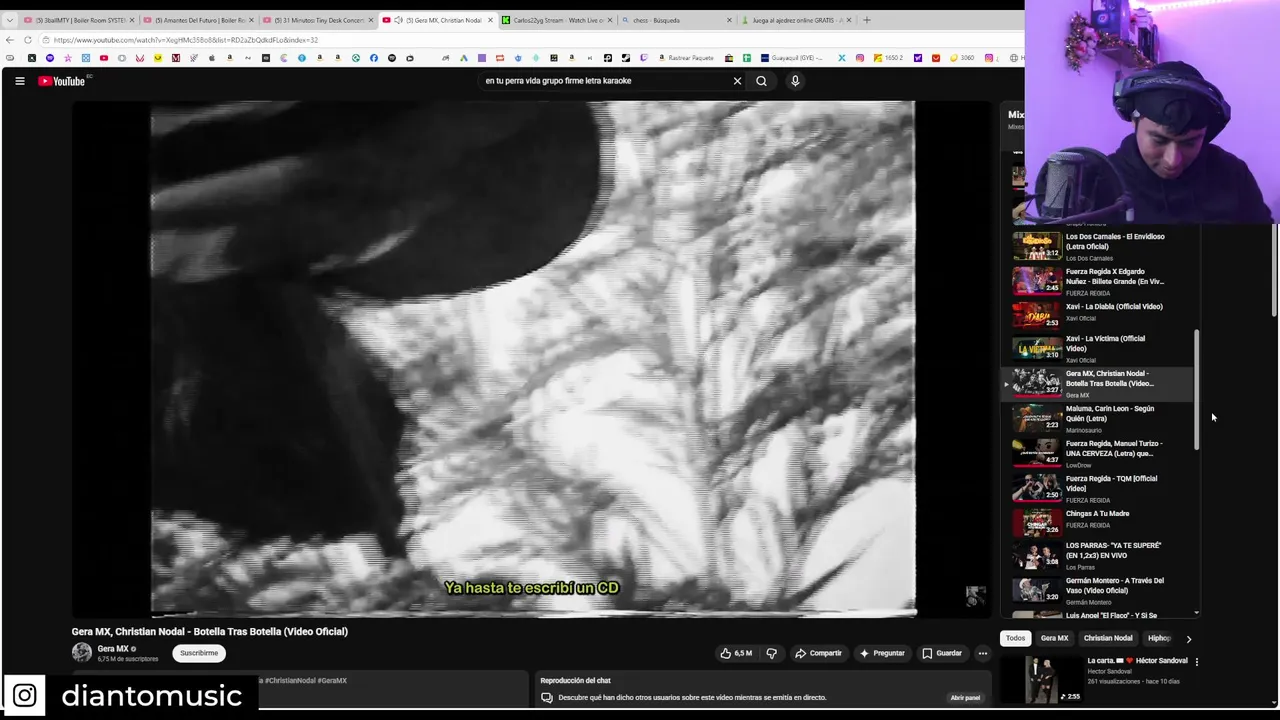The image size is (1280, 720).
Task: Click the Suscribirme button
Action: point(199,653)
